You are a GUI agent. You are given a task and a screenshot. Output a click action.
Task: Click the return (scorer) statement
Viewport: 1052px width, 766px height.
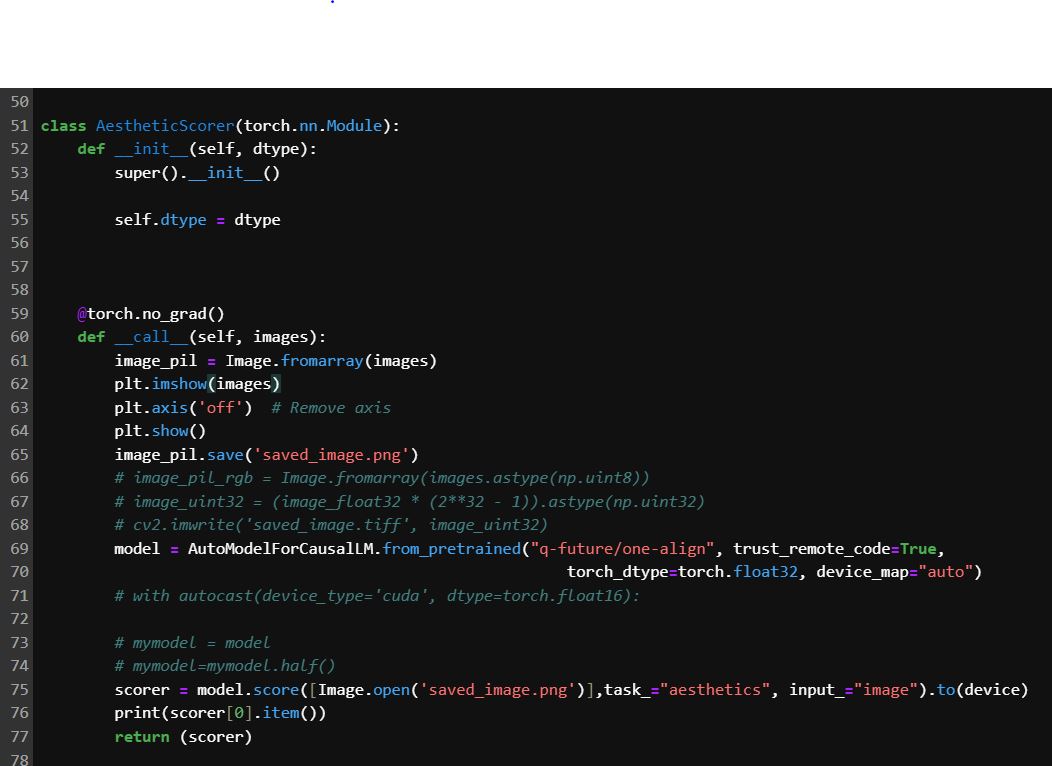coord(183,737)
